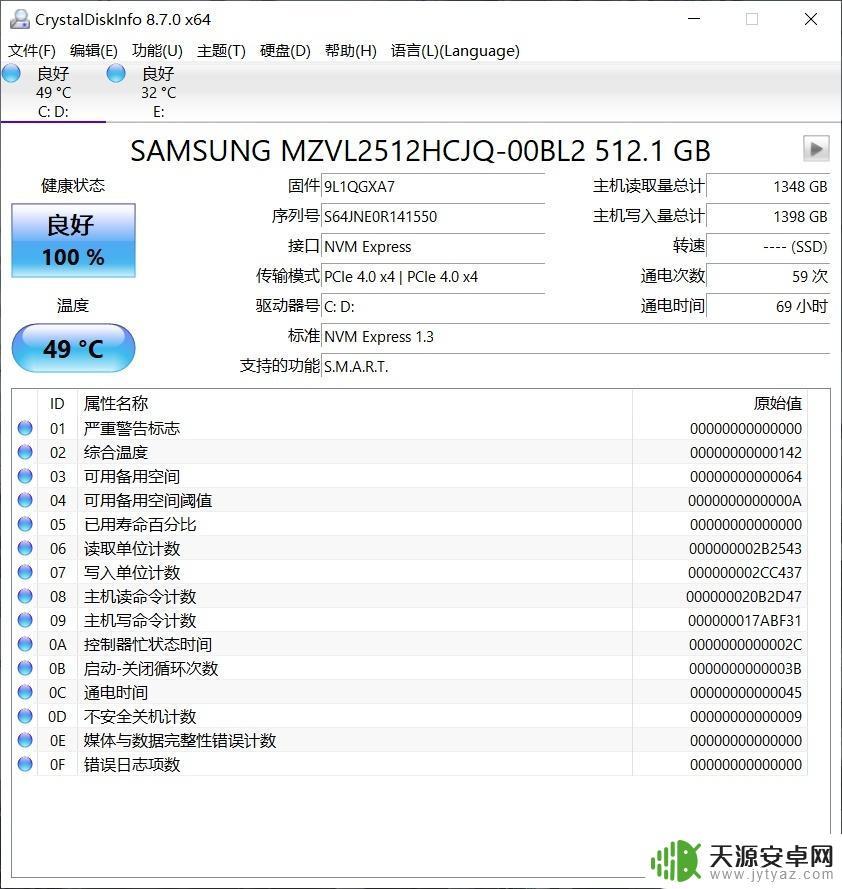
Task: Click the disk model title SAMSUNG MZVL2512HCJQ-00BL2
Action: click(x=420, y=151)
